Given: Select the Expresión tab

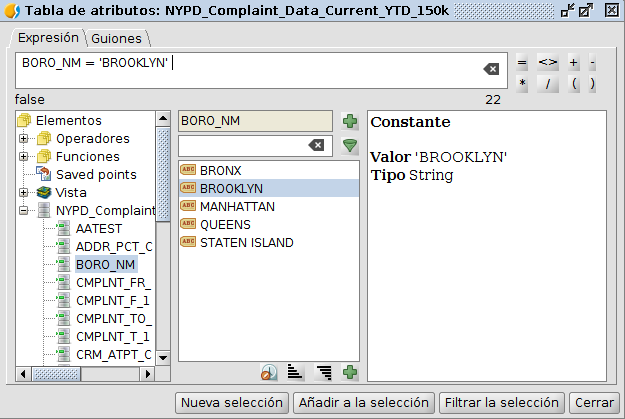Looking at the screenshot, I should (x=48, y=38).
